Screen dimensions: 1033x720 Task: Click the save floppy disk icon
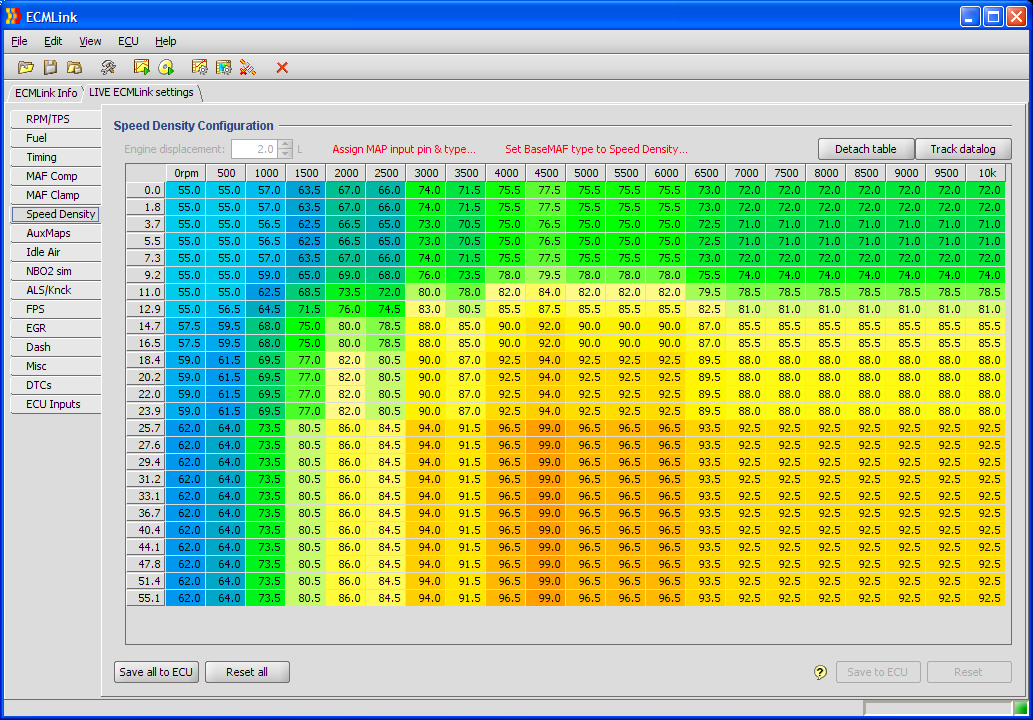(50, 67)
